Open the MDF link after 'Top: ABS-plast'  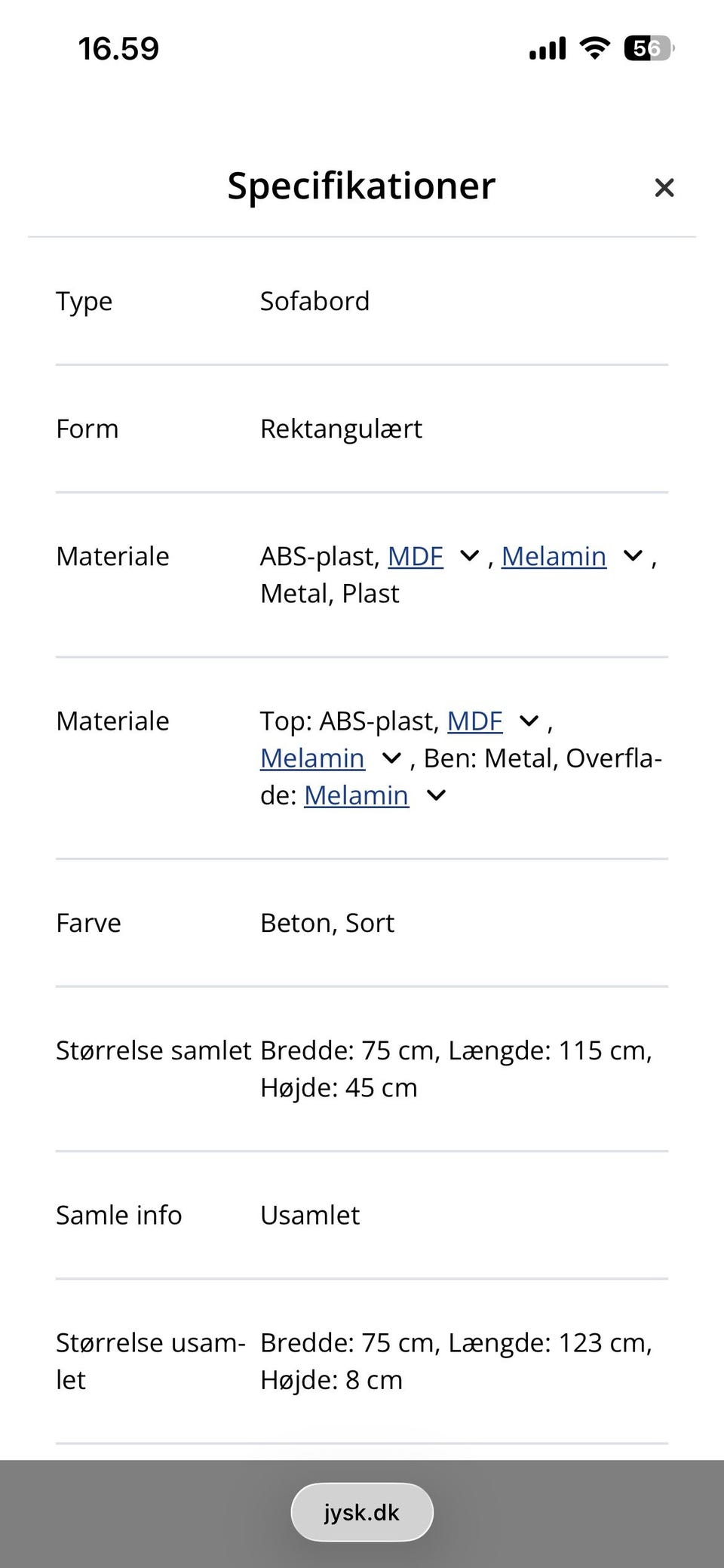[474, 721]
